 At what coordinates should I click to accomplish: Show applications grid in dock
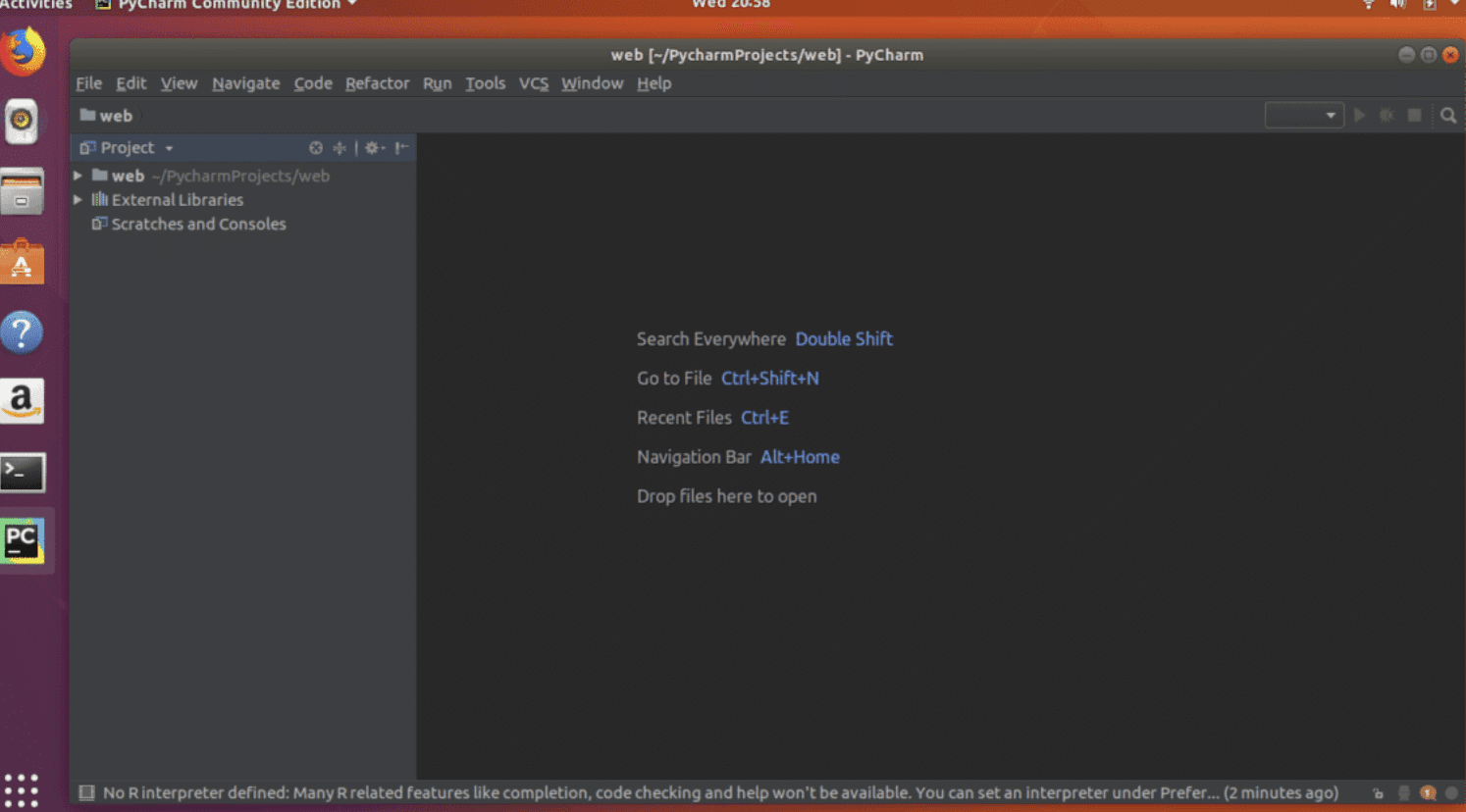21,789
